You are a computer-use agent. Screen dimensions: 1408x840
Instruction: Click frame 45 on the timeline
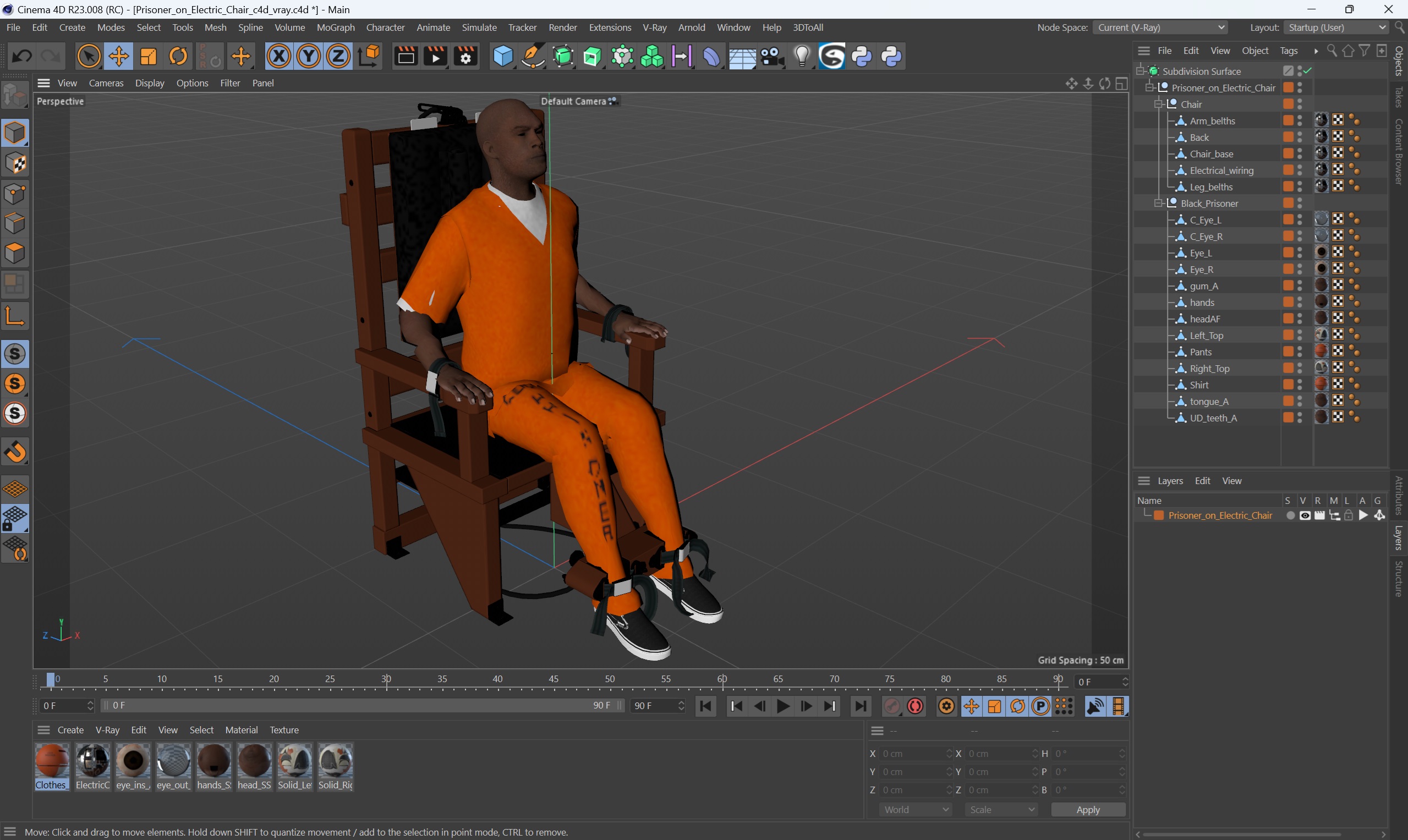tap(554, 679)
